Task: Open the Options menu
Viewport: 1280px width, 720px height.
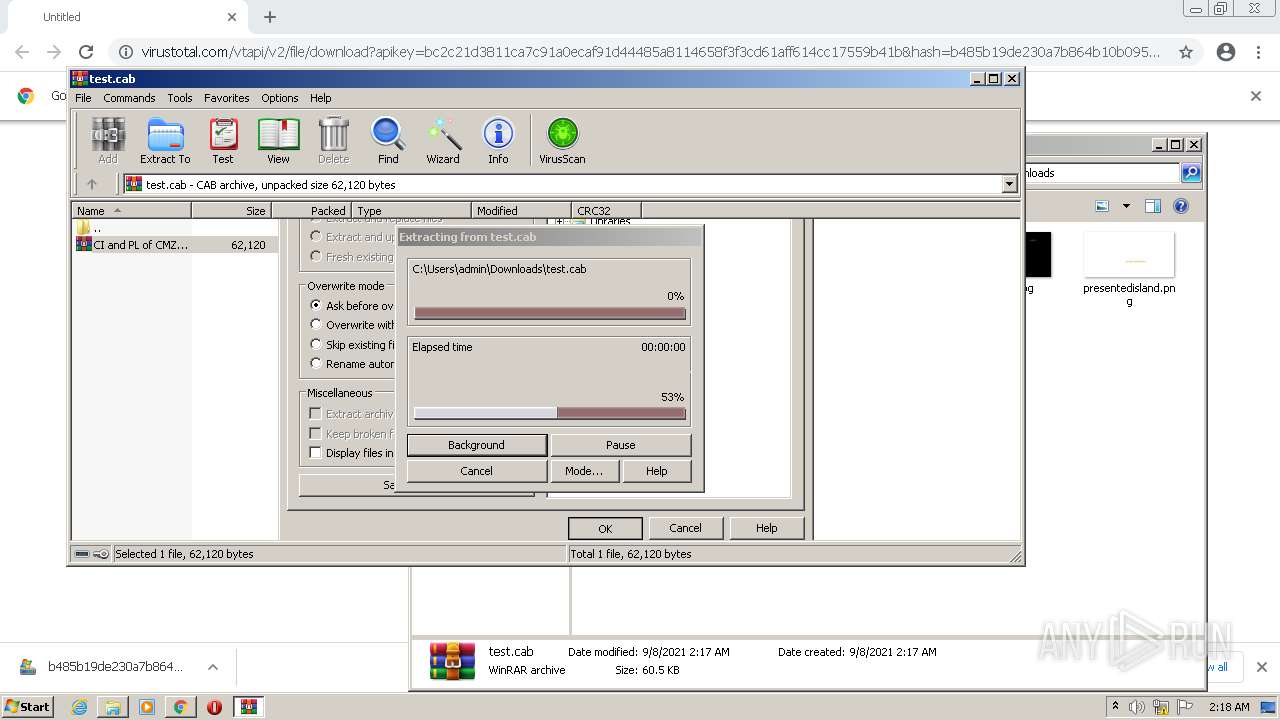Action: (280, 98)
